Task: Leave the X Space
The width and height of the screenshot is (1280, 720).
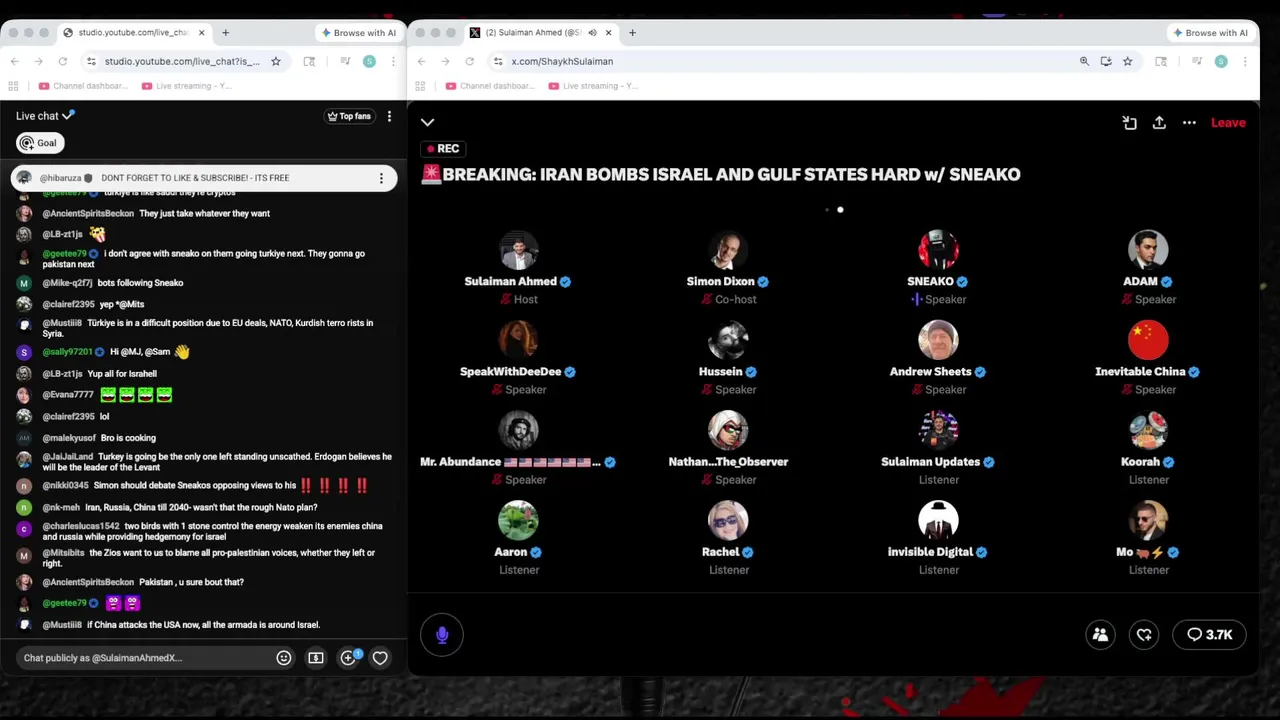Action: [1228, 123]
